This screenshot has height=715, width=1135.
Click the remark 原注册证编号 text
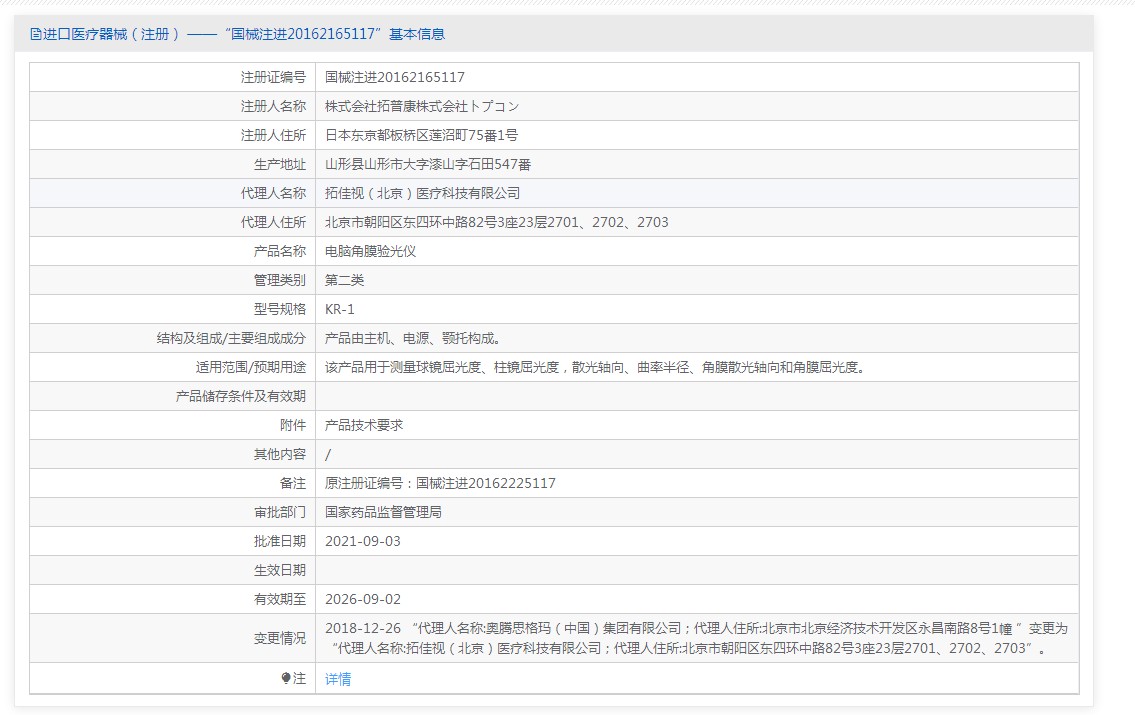click(x=440, y=483)
